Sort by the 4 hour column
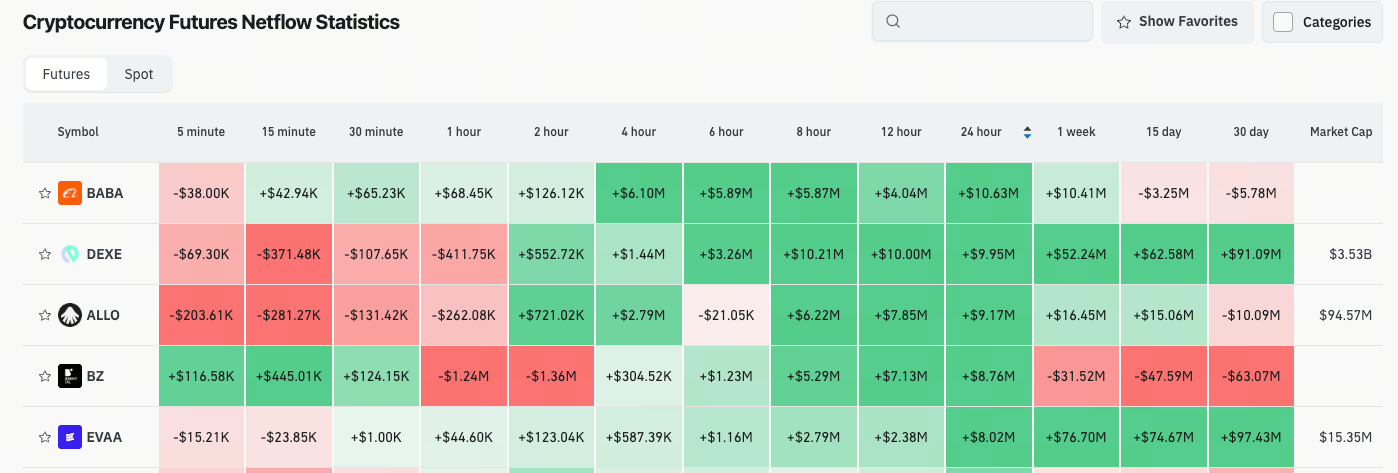1398x473 pixels. 639,132
